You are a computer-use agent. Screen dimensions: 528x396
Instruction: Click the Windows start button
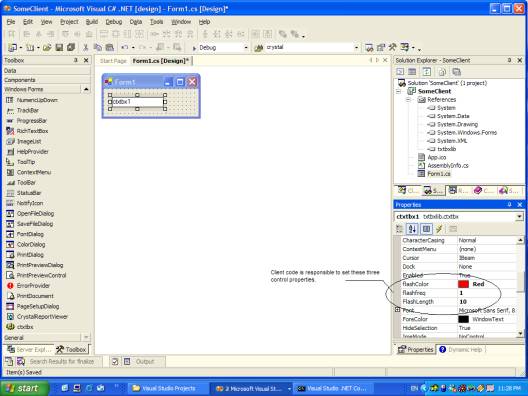coord(24,388)
